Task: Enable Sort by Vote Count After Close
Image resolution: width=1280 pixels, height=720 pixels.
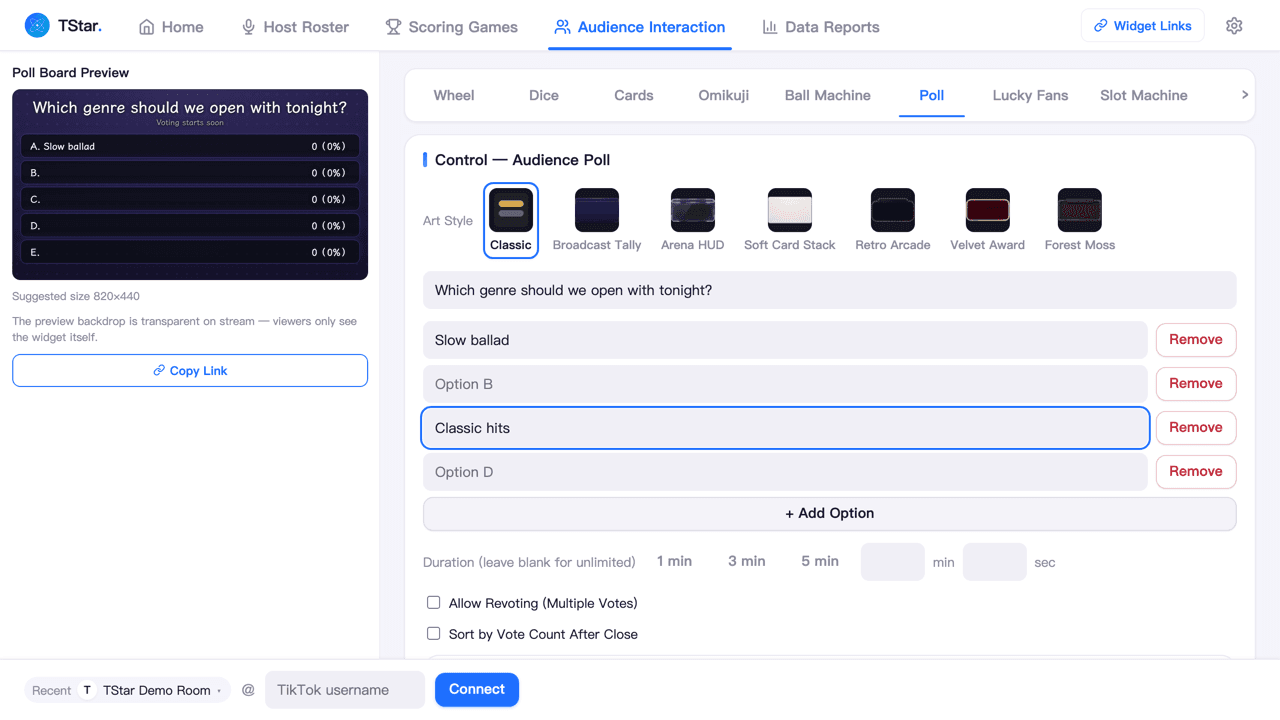Action: pyautogui.click(x=434, y=634)
